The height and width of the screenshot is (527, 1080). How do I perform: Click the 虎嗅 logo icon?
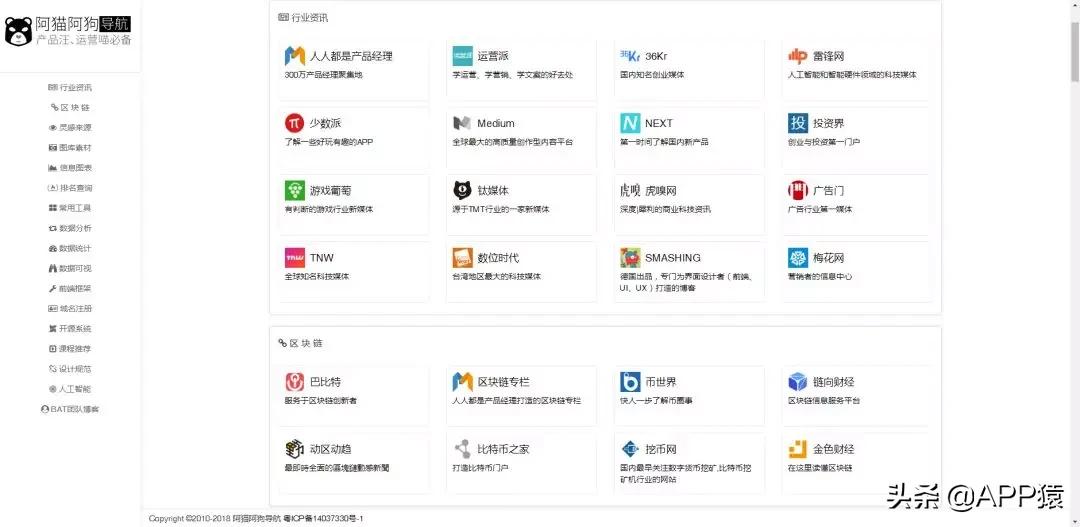(630, 191)
